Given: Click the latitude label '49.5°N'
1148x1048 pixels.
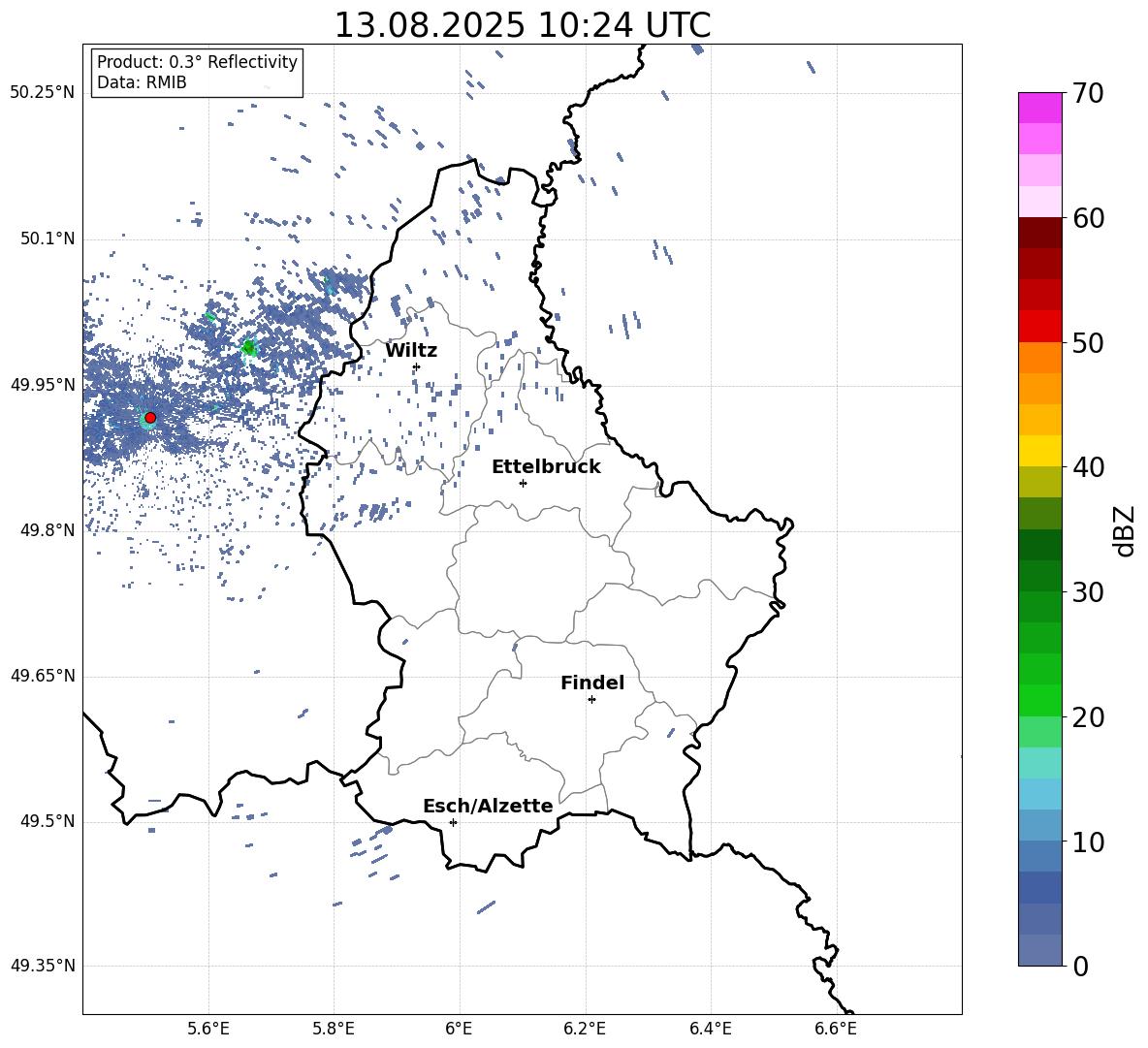Looking at the screenshot, I should 48,821.
